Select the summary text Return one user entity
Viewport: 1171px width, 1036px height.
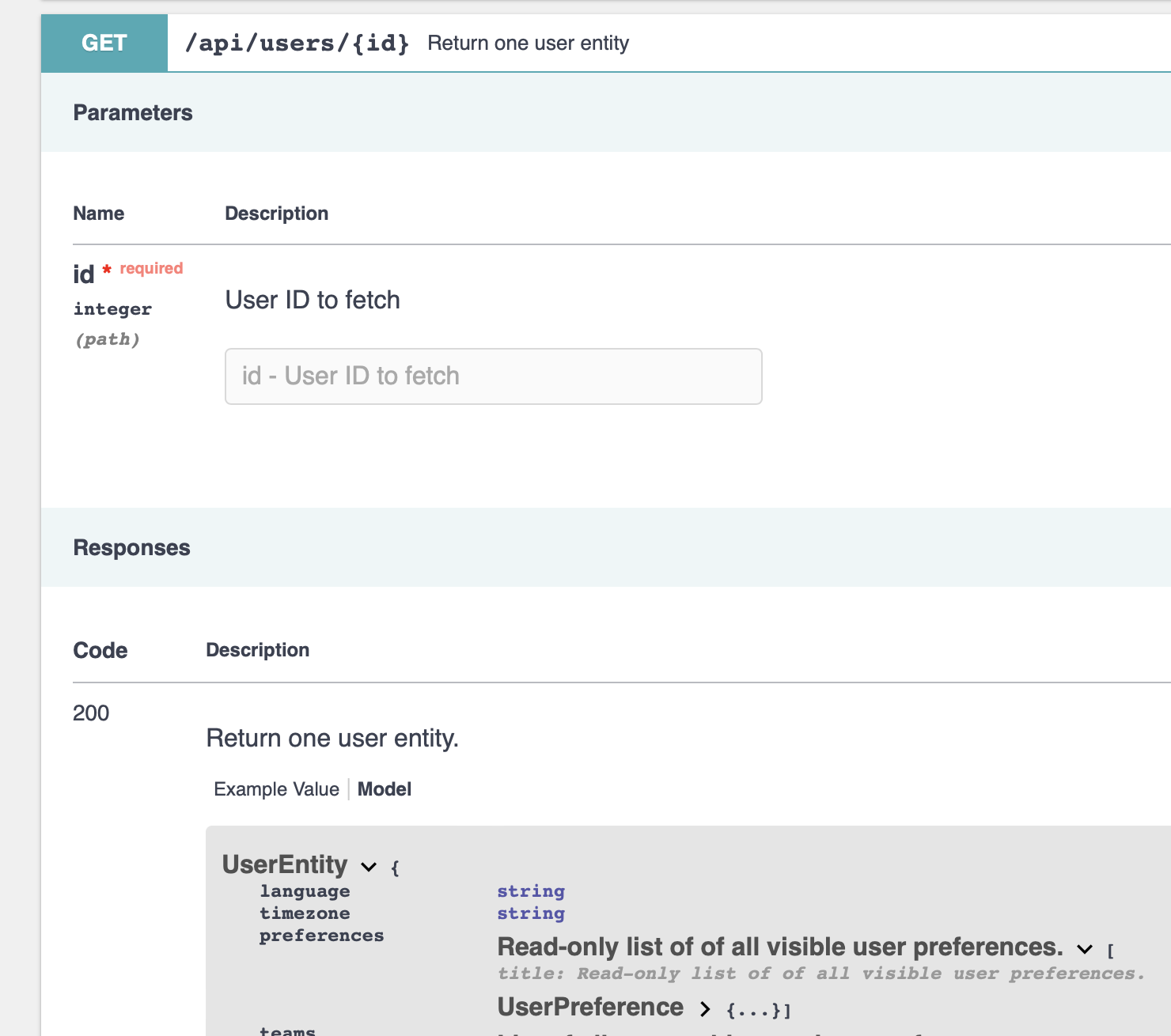pyautogui.click(x=528, y=43)
